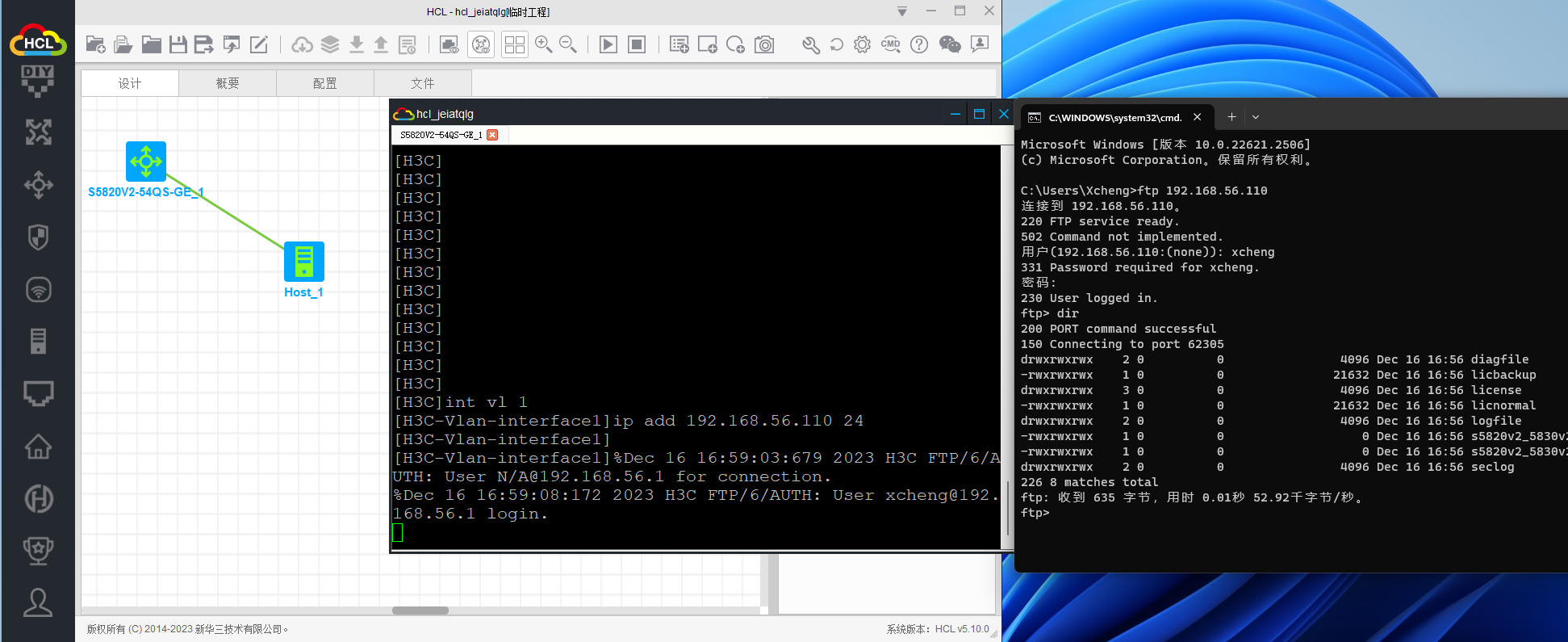
Task: Click the WeChat chat bubbles icon
Action: pyautogui.click(x=950, y=44)
